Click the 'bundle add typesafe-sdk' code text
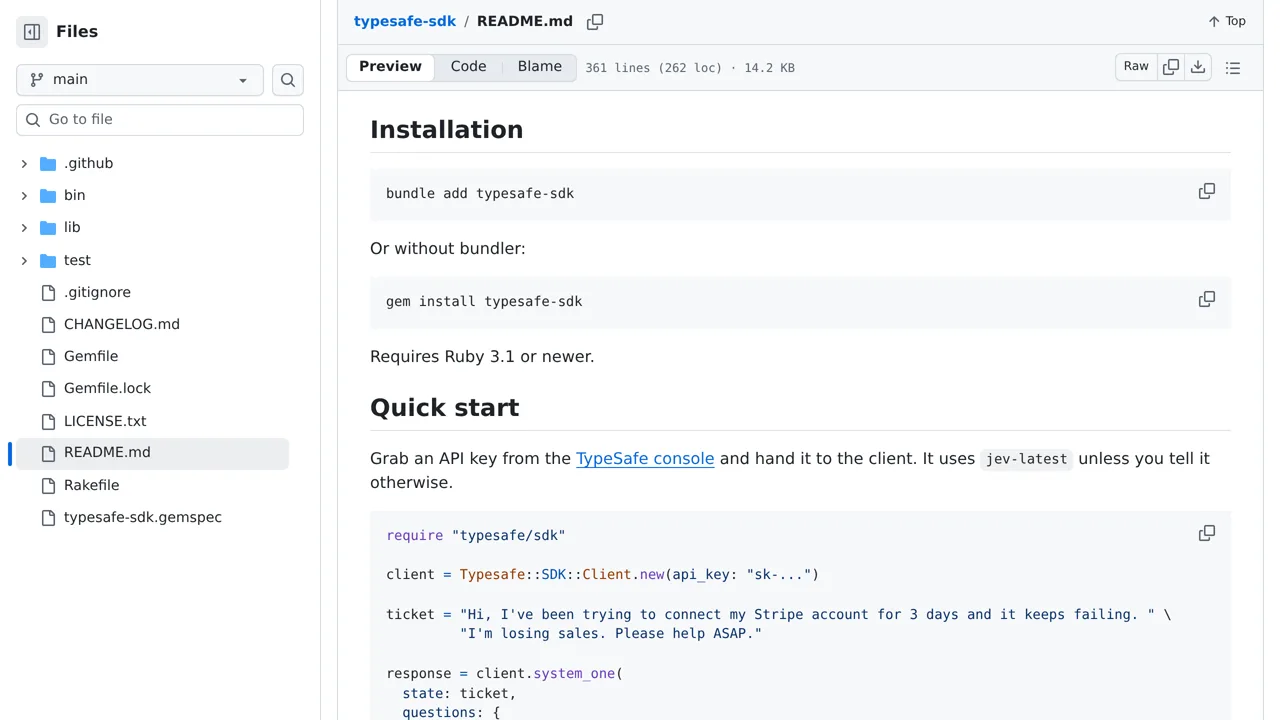Viewport: 1280px width, 720px height. [480, 194]
